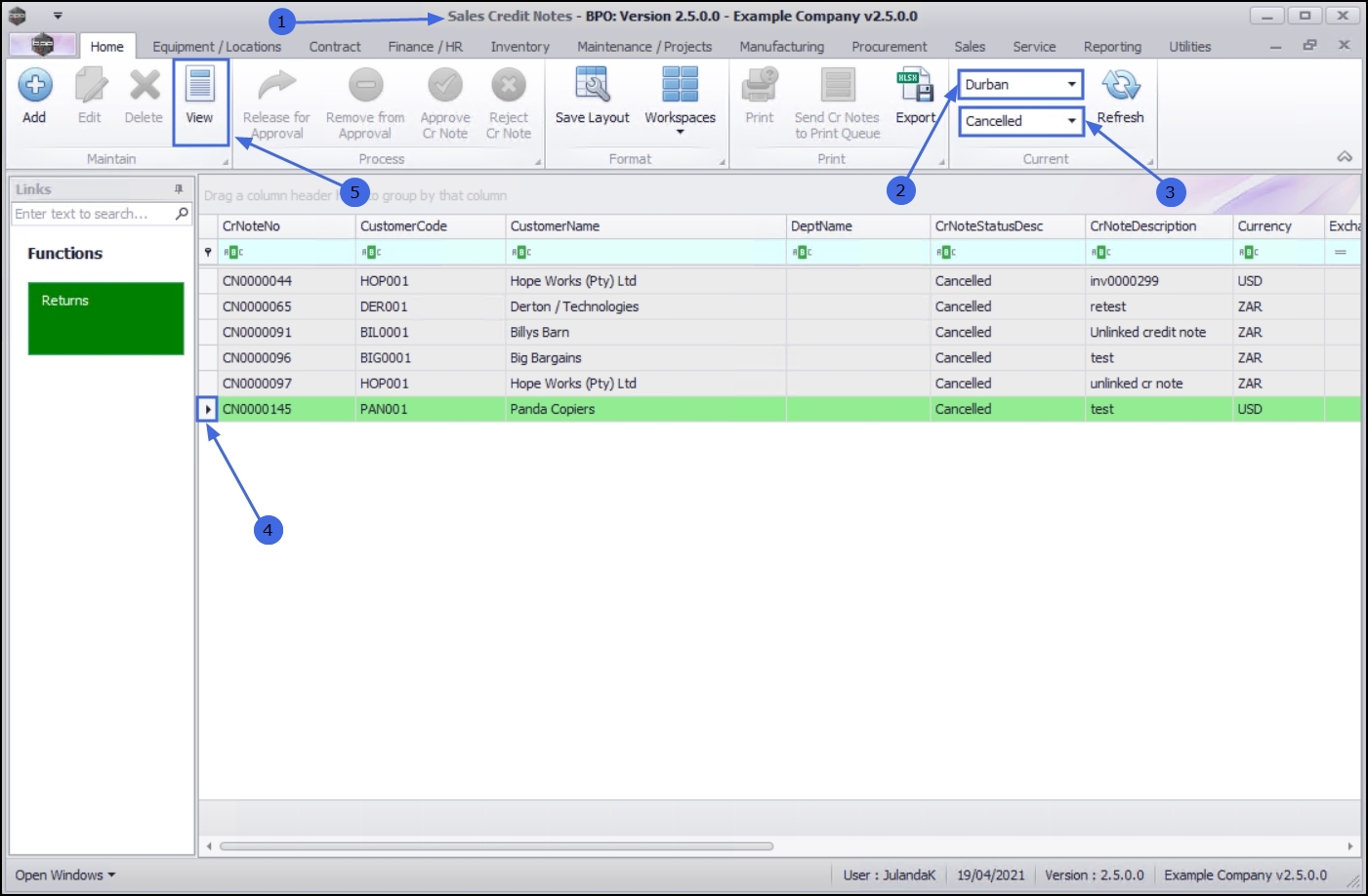Select credit note CN0000097 row

tap(779, 384)
